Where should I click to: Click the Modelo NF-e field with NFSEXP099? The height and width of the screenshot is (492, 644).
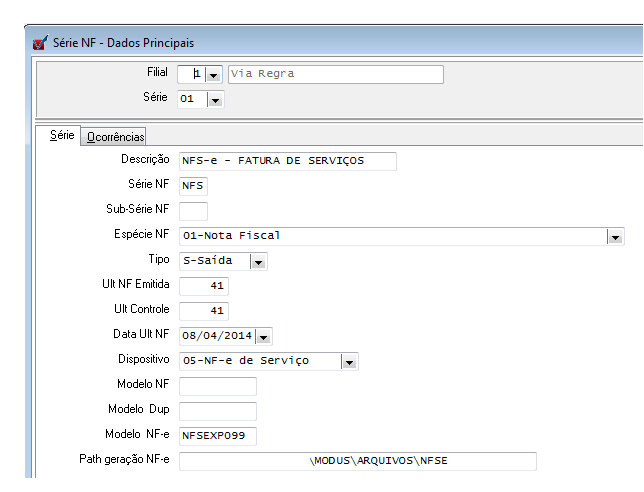point(218,436)
